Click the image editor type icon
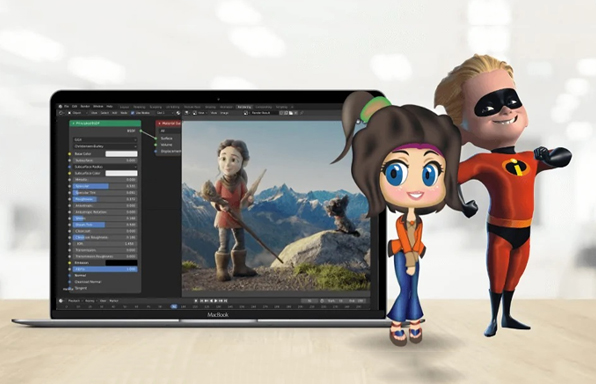Viewport: 596px width, 384px height. pyautogui.click(x=187, y=113)
